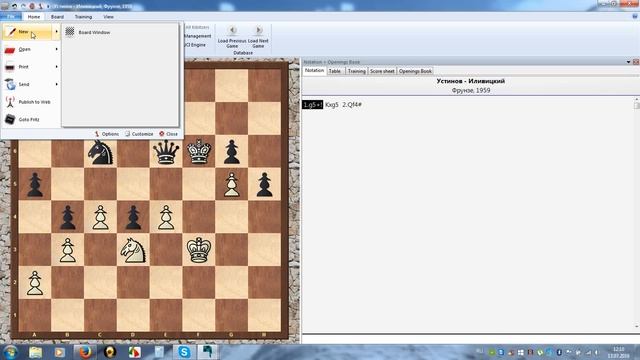640x360 pixels.
Task: Expand the New submenu arrow
Action: (x=57, y=32)
